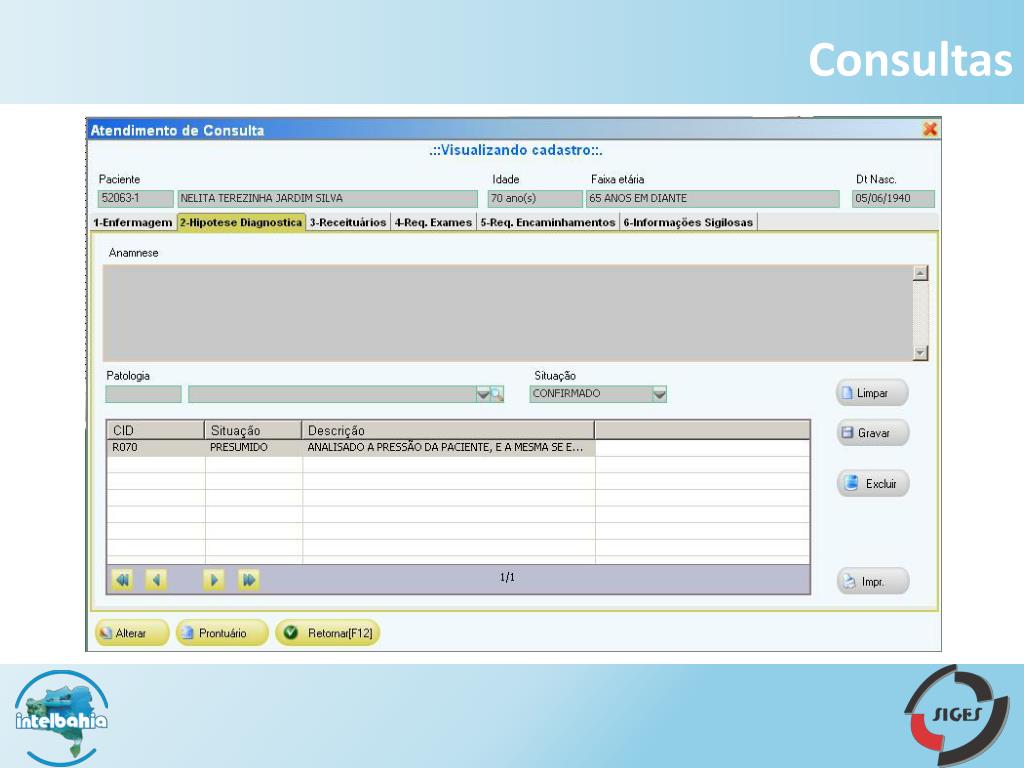
Task: Close the Atendimento de Consulta window
Action: 930,129
